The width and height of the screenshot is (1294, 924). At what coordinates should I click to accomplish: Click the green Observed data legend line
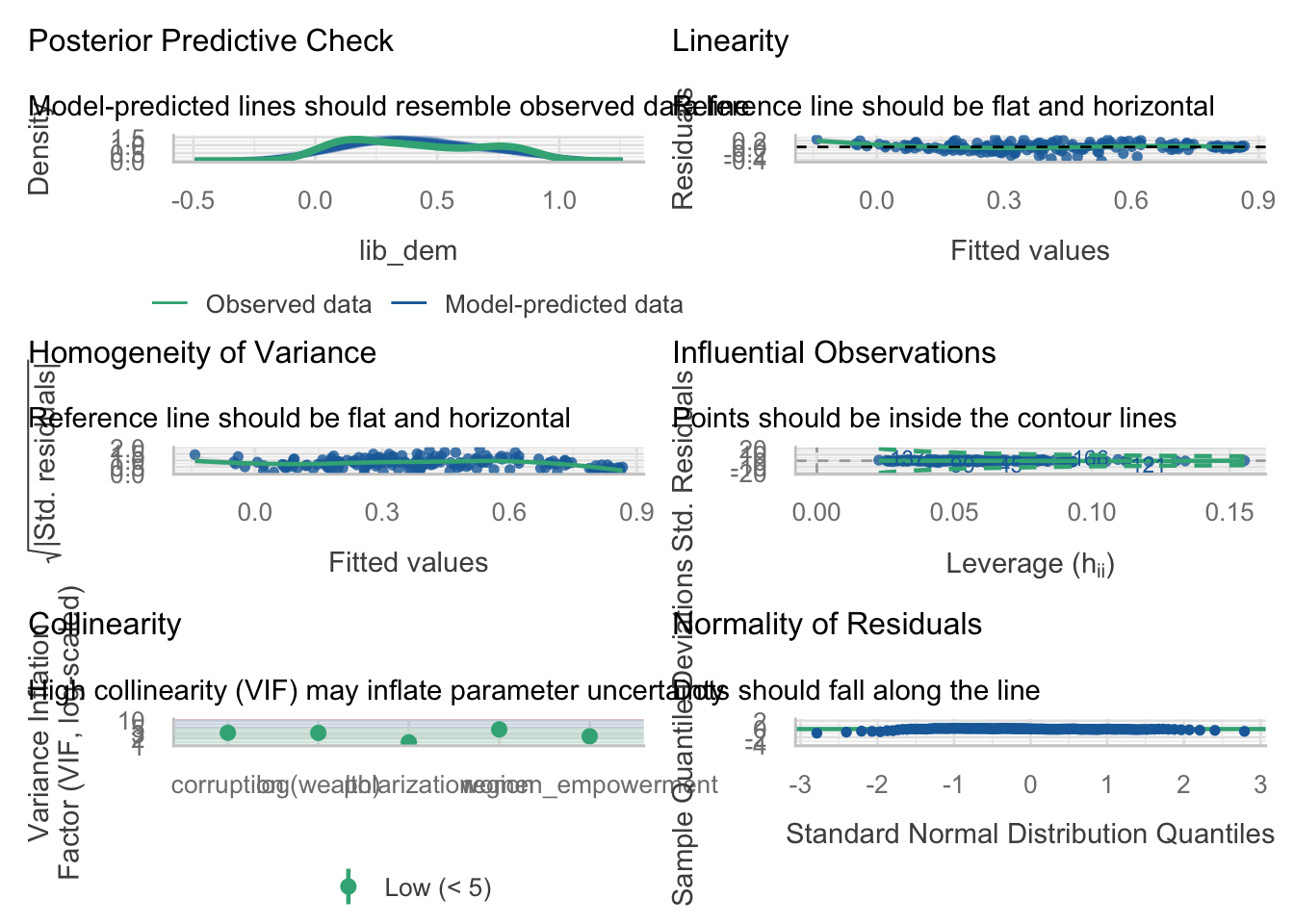click(169, 305)
